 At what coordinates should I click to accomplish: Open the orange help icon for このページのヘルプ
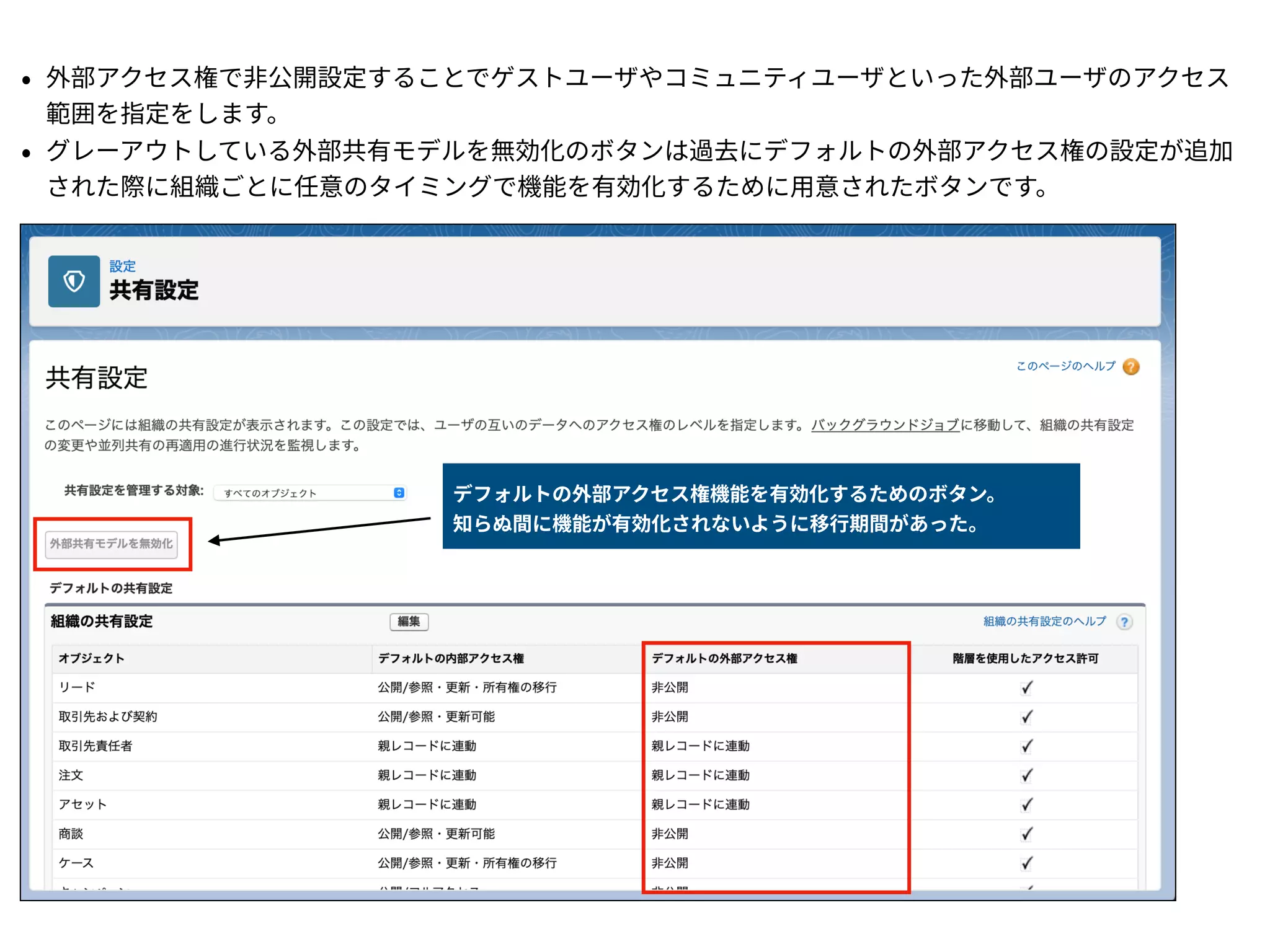point(1131,367)
